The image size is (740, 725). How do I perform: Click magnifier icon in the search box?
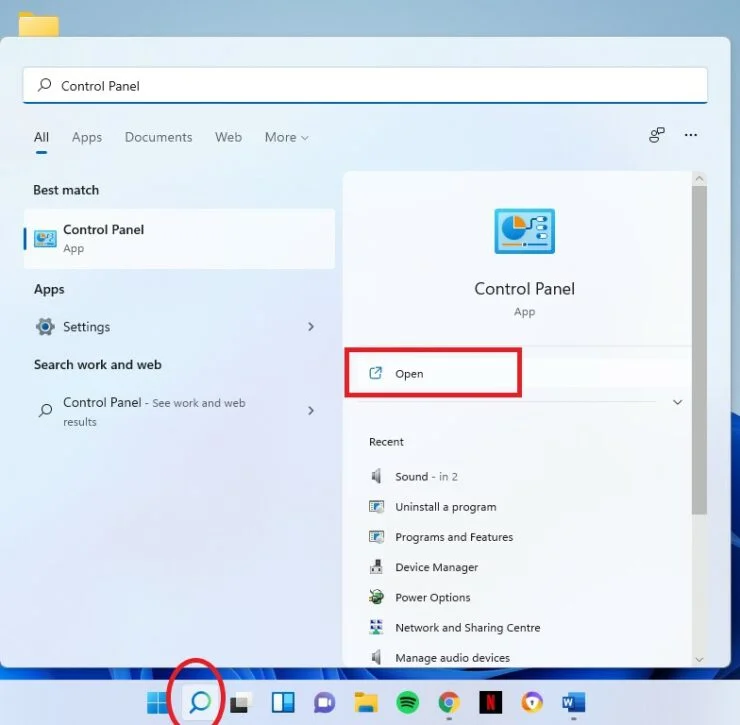44,85
